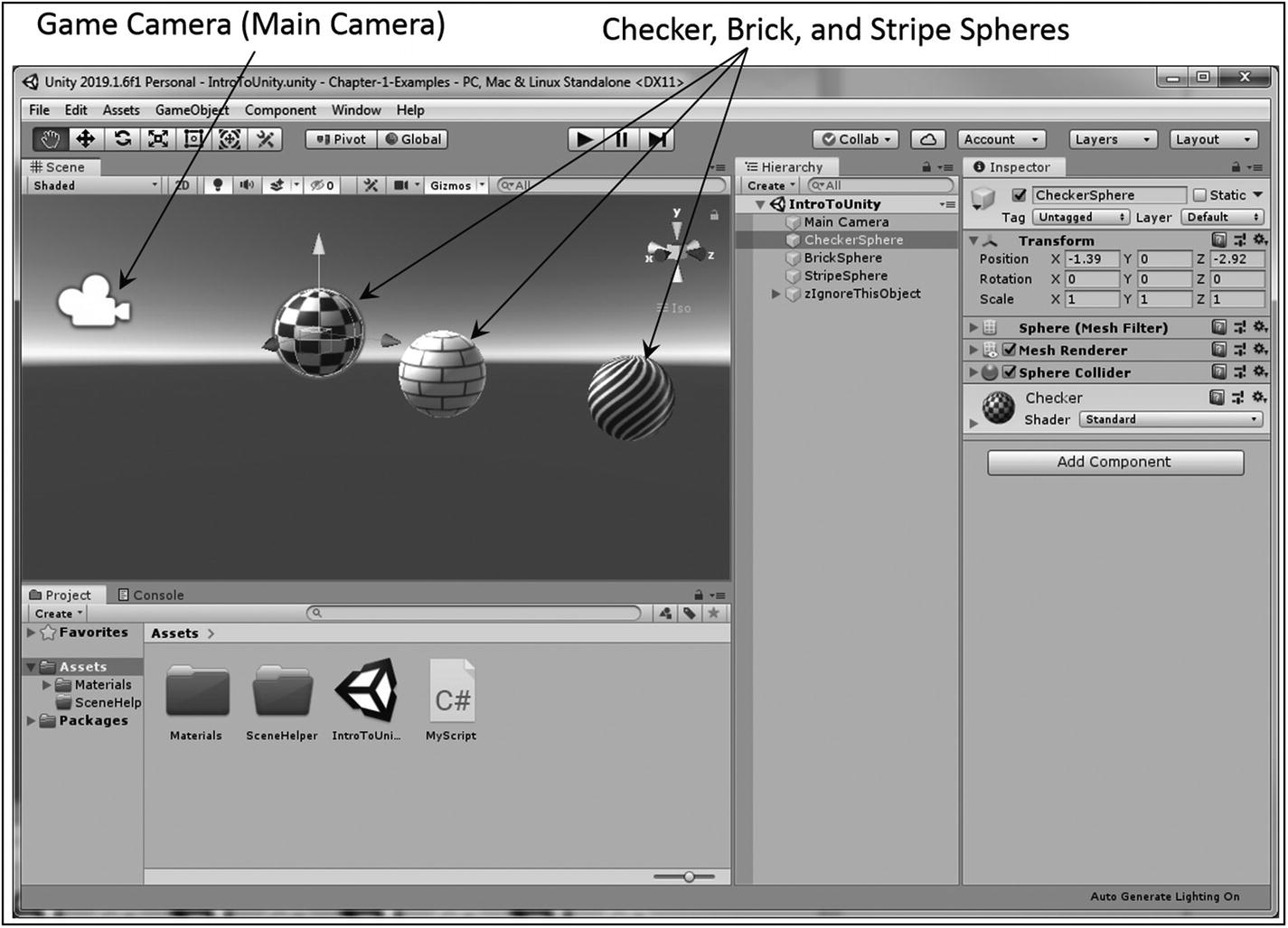1288x928 pixels.
Task: Select BrickSphere in Hierarchy
Action: click(x=842, y=258)
